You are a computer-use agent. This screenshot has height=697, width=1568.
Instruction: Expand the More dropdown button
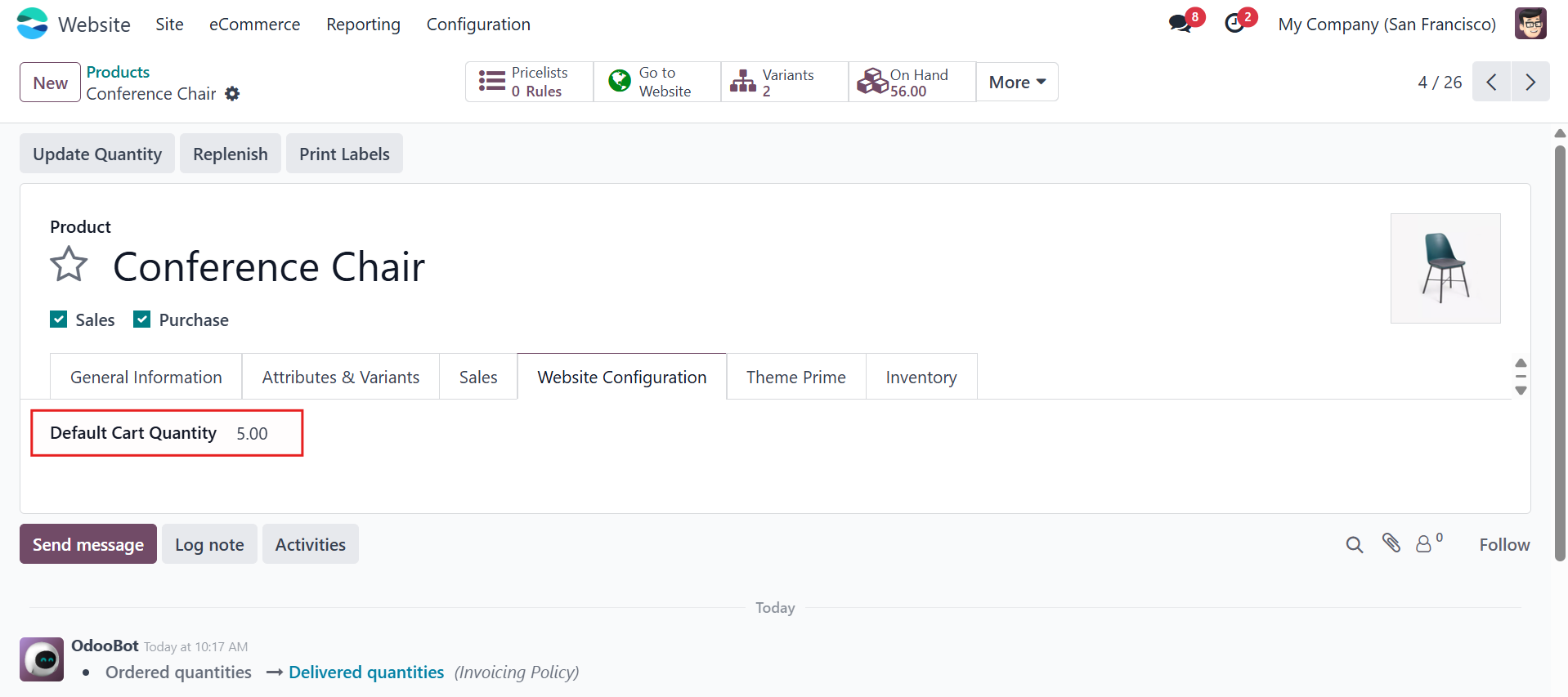pyautogui.click(x=1017, y=82)
